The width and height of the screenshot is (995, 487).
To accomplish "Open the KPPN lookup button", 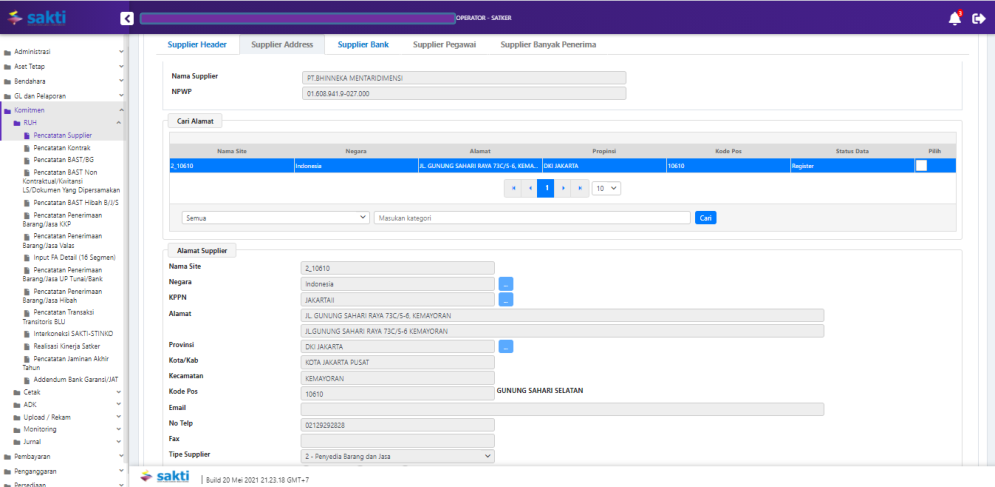I will [x=506, y=299].
